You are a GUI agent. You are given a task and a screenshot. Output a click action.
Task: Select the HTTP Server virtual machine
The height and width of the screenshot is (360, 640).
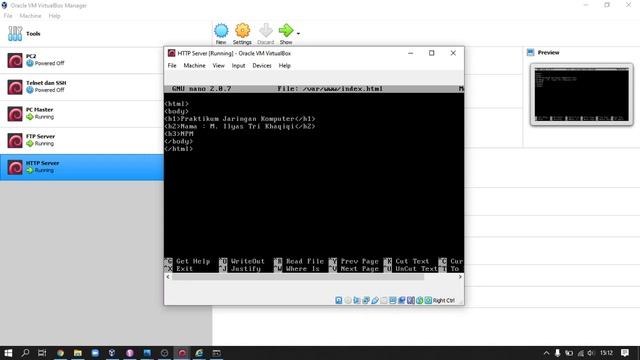pos(82,167)
